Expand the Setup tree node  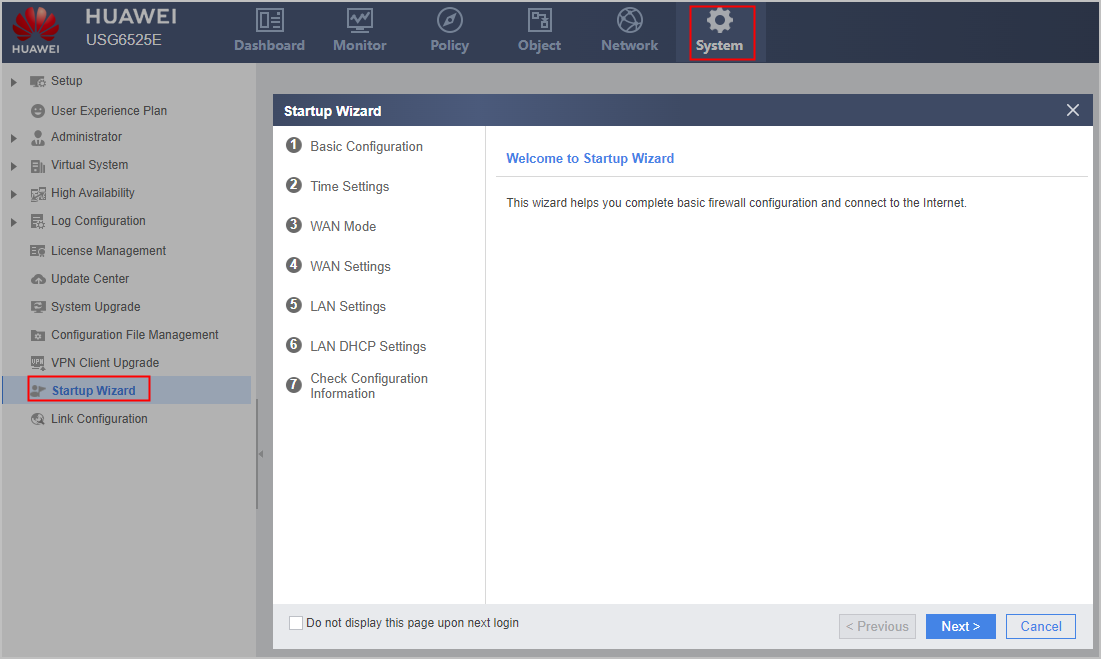point(13,82)
